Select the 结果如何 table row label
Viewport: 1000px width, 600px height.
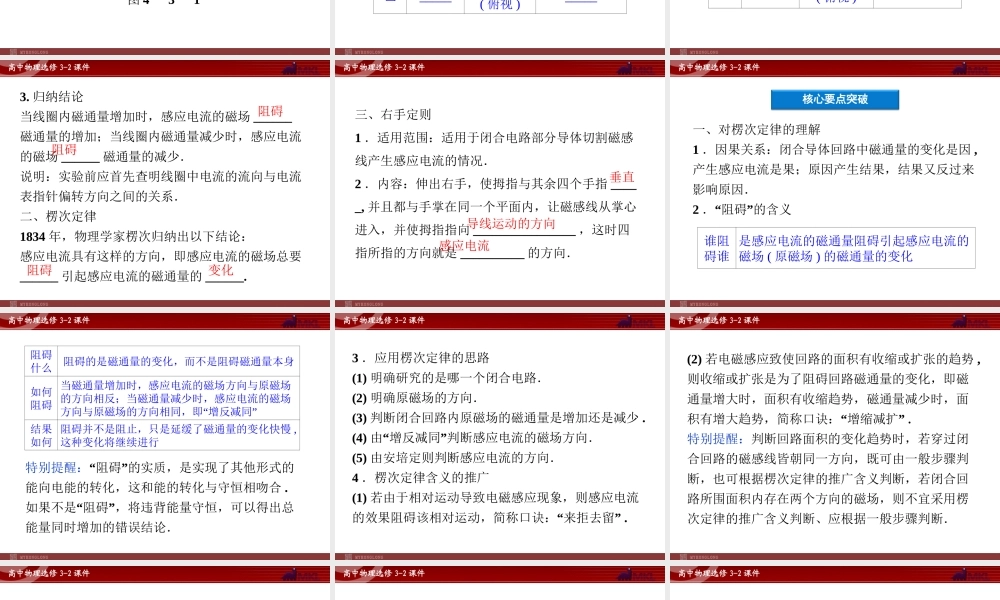tap(41, 435)
